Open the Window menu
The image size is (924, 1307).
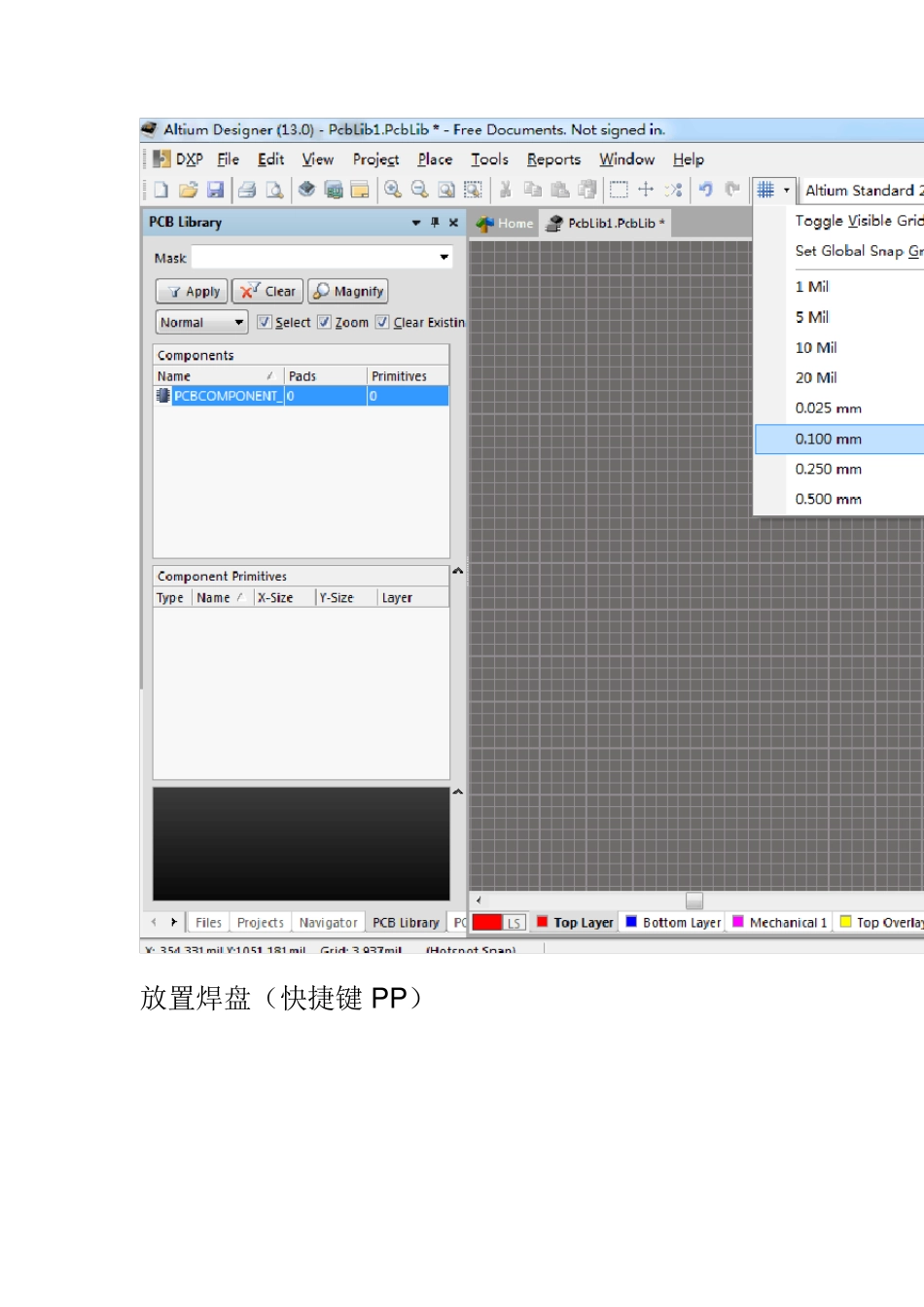[x=626, y=159]
